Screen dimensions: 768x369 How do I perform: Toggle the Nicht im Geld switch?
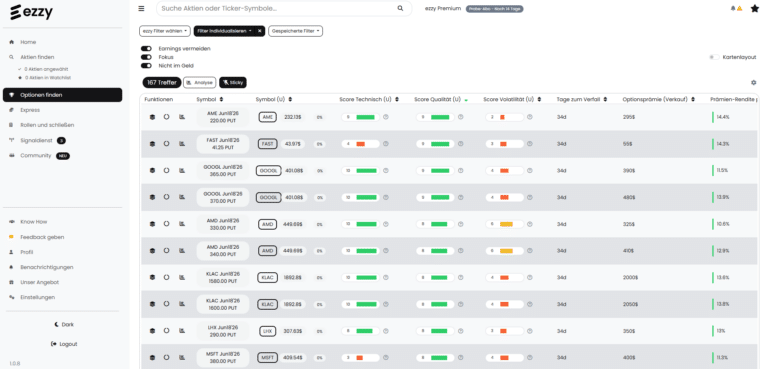coord(146,66)
